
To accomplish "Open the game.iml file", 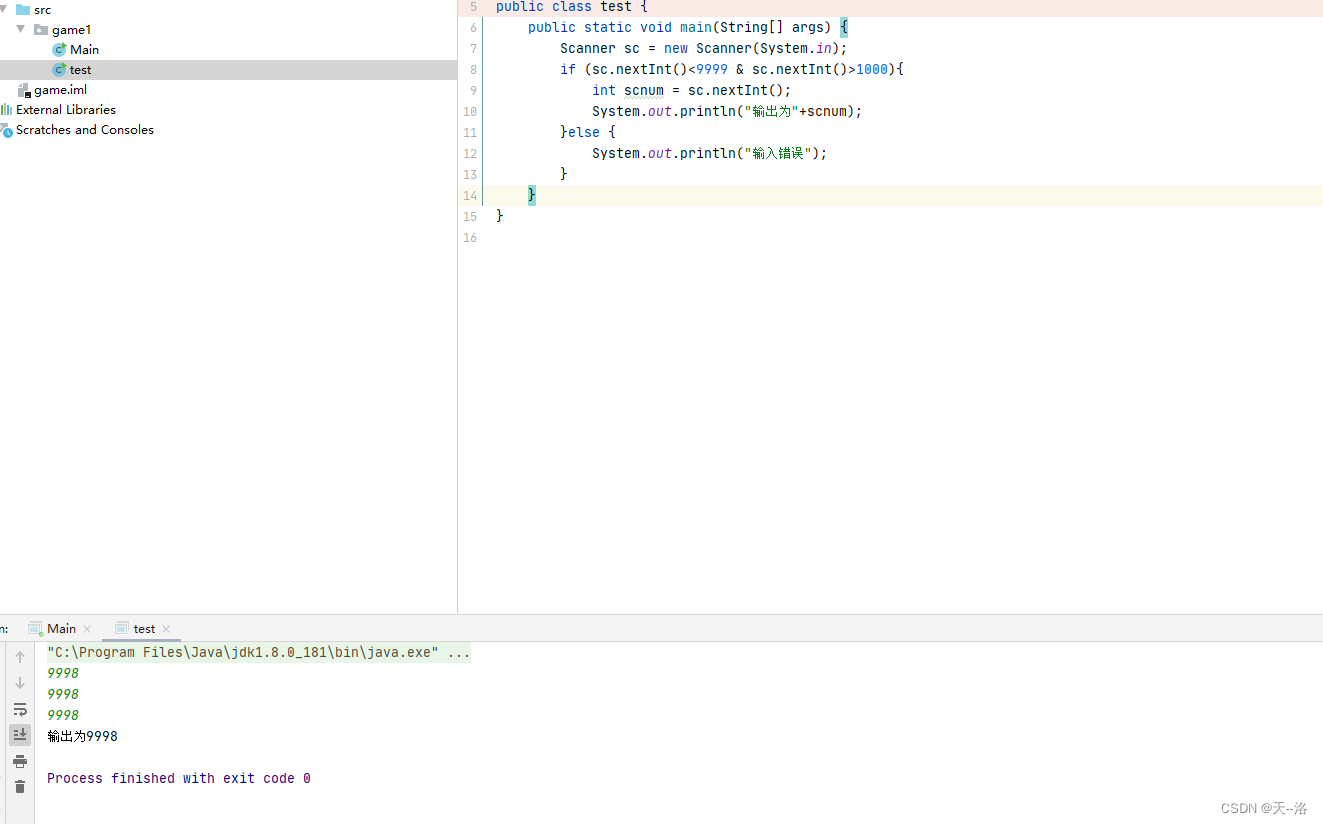I will [60, 90].
